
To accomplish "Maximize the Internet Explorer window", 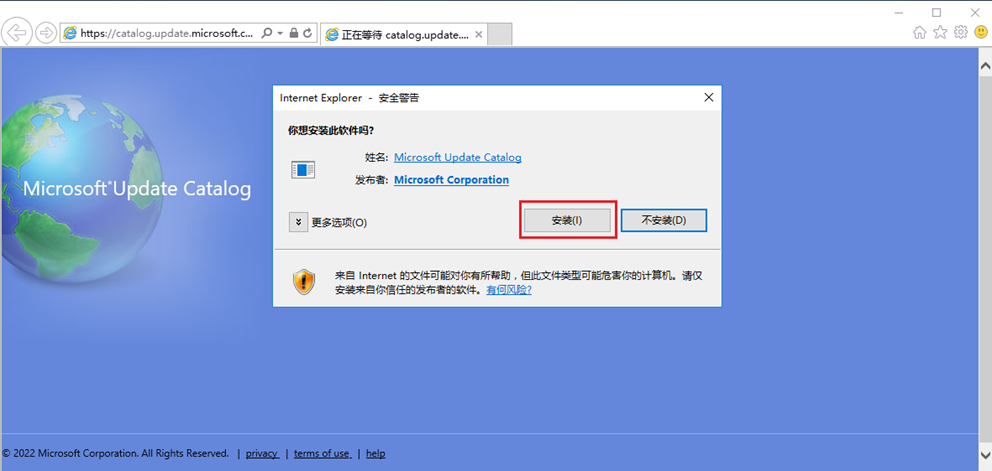I will [937, 12].
